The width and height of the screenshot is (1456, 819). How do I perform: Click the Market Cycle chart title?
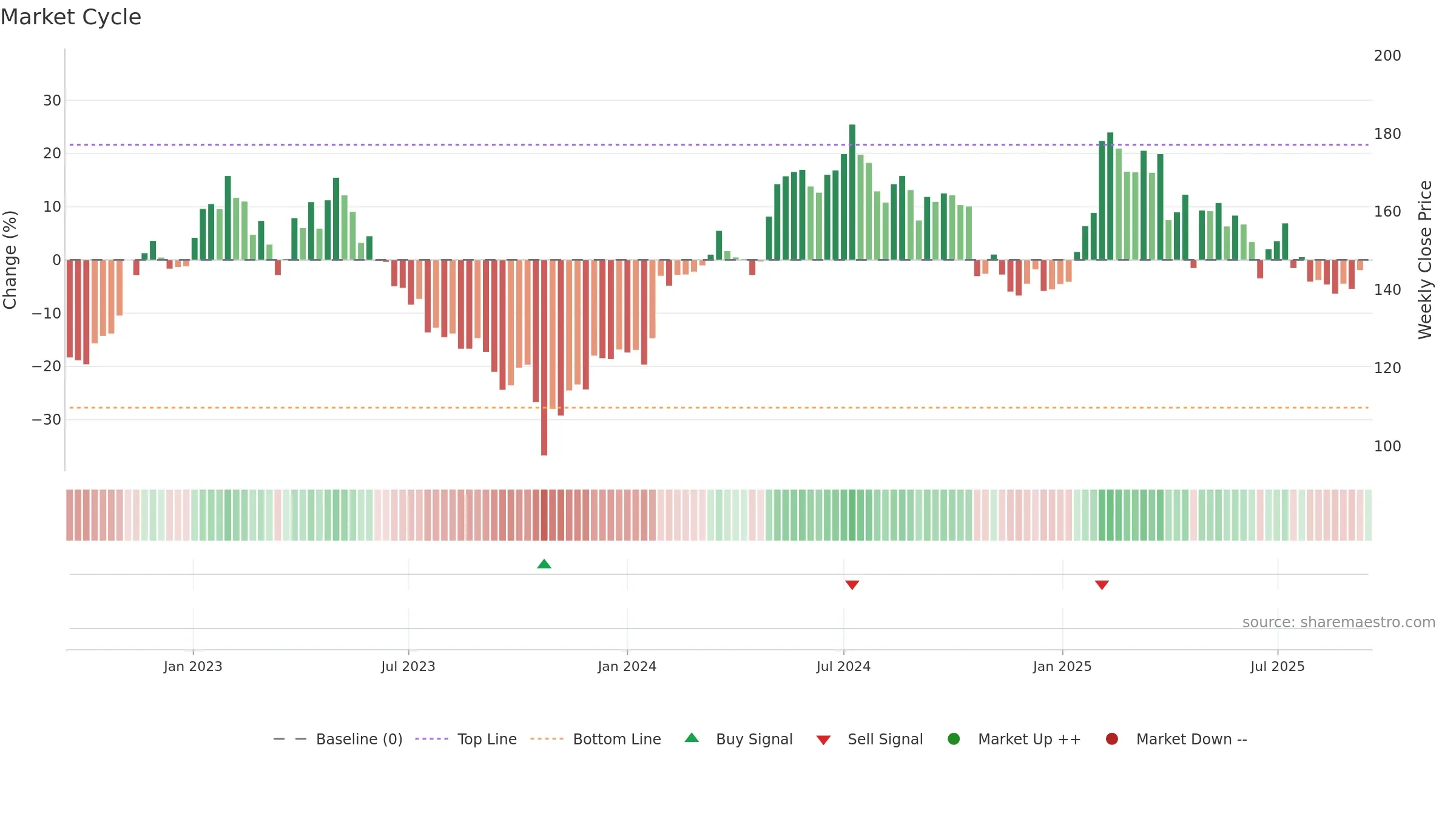(x=71, y=17)
